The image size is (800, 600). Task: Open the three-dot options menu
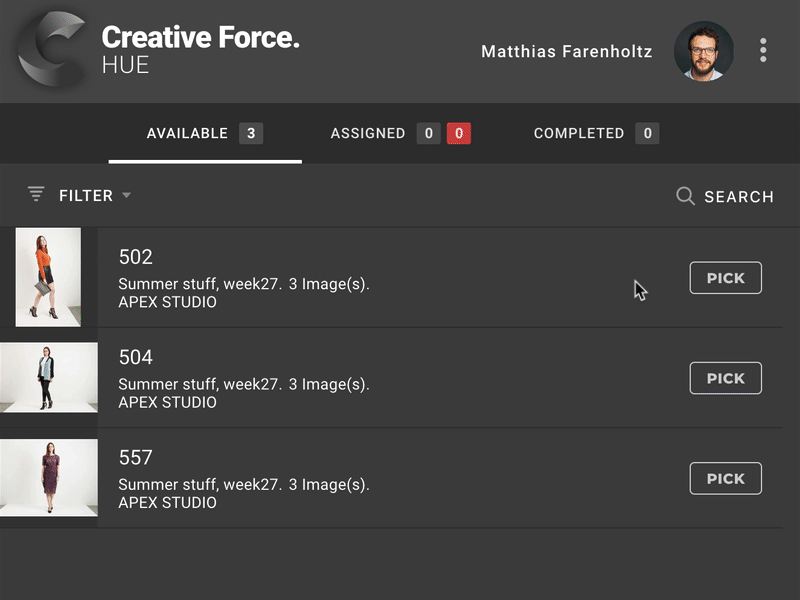coord(763,51)
